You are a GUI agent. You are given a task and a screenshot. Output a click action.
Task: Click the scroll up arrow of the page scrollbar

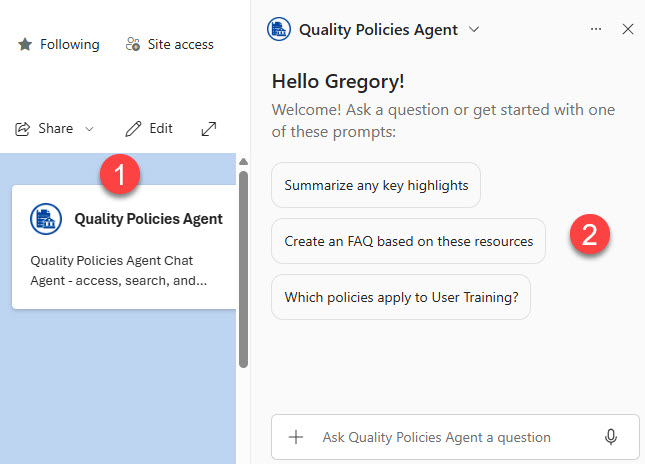(x=244, y=162)
